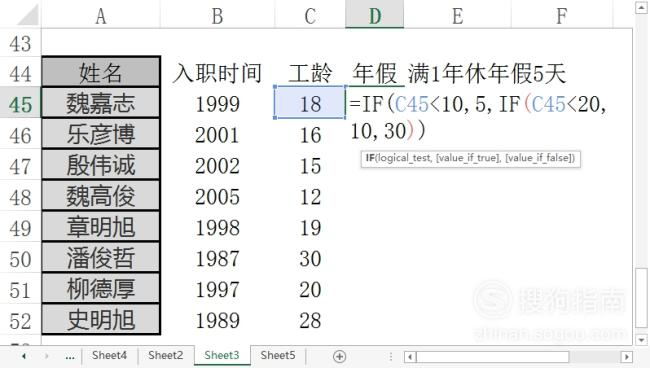Select cell with year 1987
Viewport: 650px width, 368px height.
(x=217, y=259)
